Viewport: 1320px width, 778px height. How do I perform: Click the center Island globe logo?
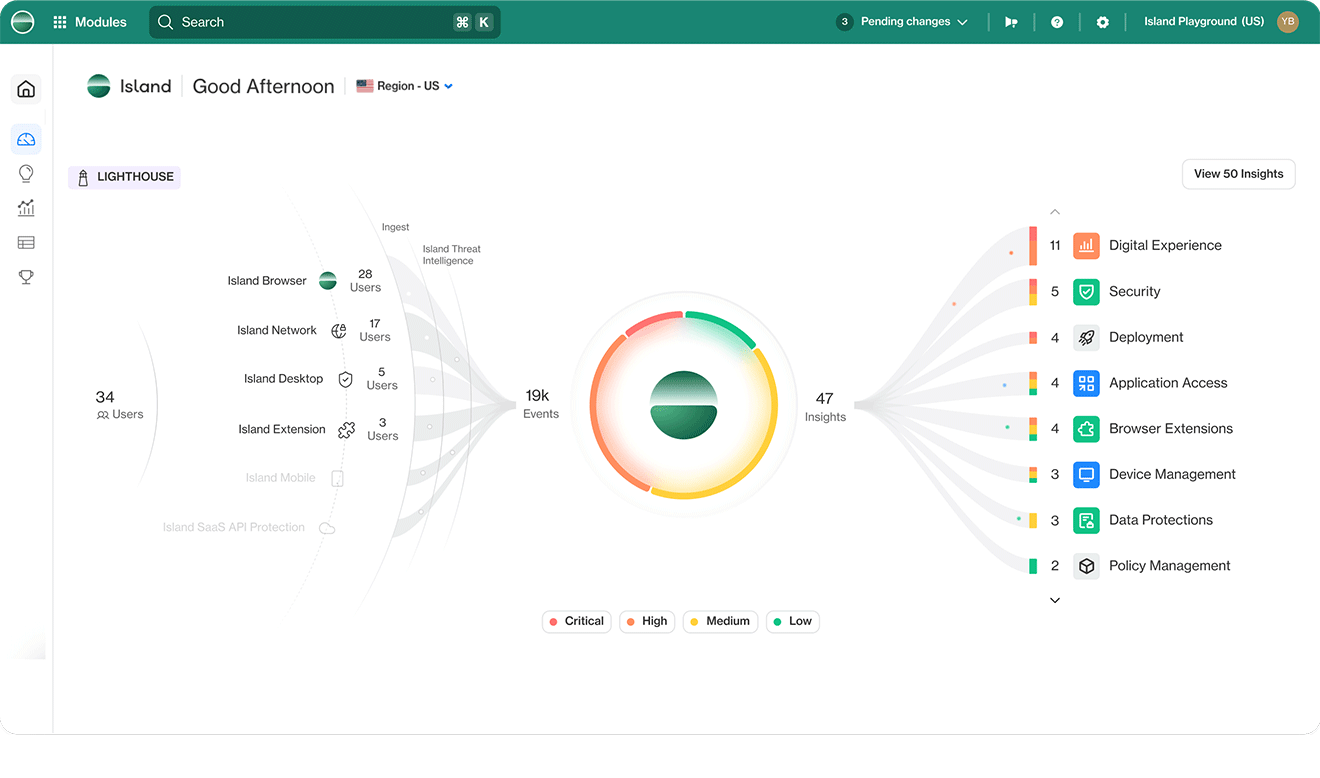coord(684,404)
